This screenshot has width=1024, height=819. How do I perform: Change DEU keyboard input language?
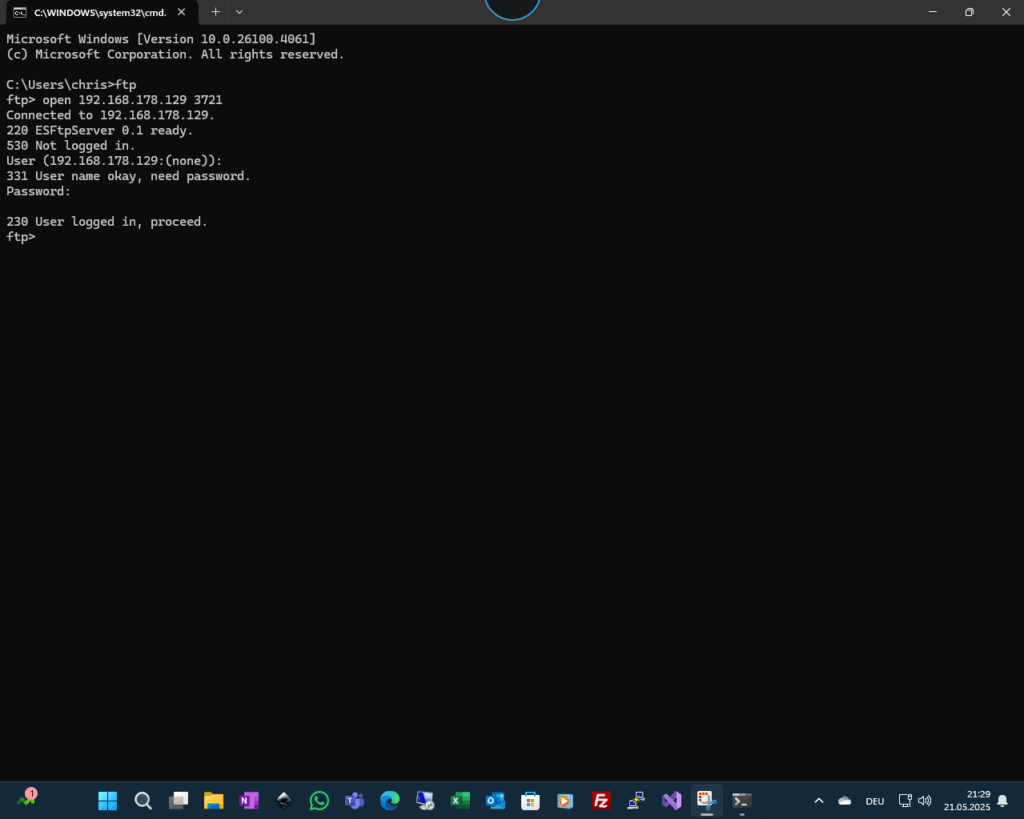pyautogui.click(x=875, y=801)
